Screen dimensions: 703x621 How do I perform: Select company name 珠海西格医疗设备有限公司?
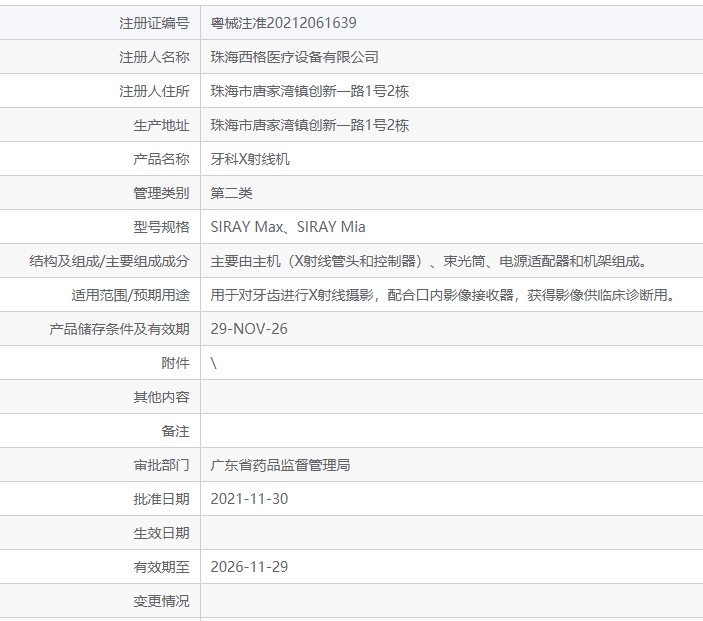coord(295,57)
